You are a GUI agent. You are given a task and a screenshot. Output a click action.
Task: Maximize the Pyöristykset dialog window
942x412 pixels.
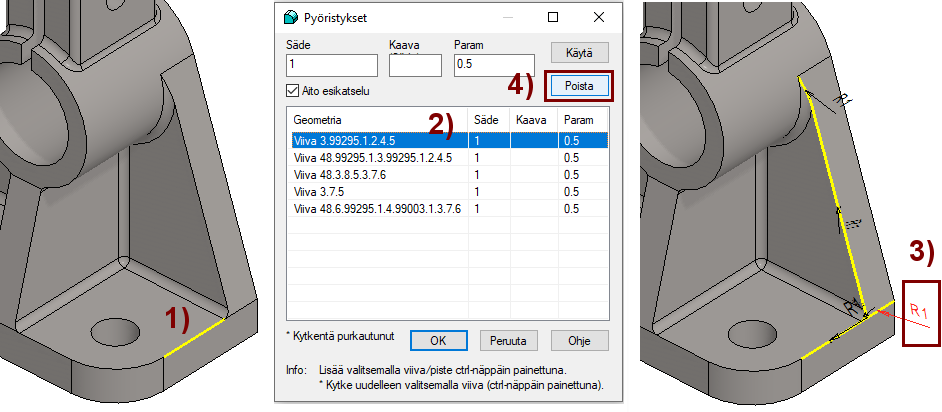coord(553,18)
